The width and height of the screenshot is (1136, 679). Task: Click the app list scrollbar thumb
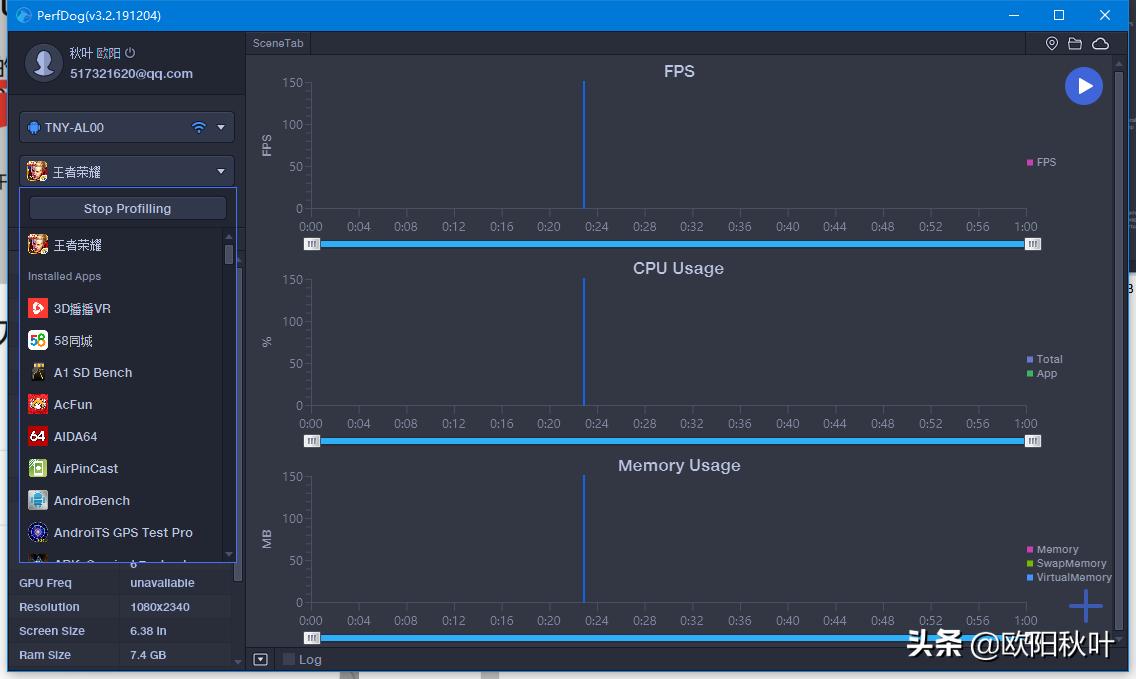pyautogui.click(x=229, y=255)
